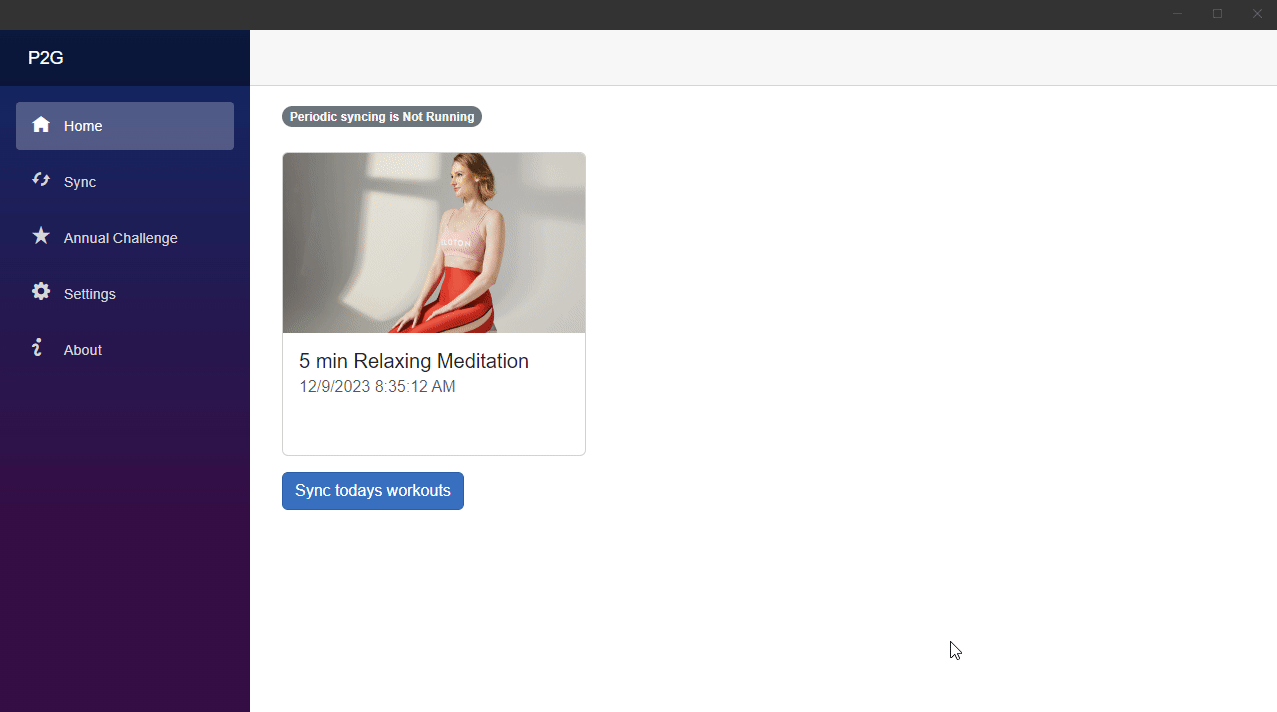Go to Annual Challenge via its text label
The height and width of the screenshot is (712, 1277).
[x=120, y=238]
